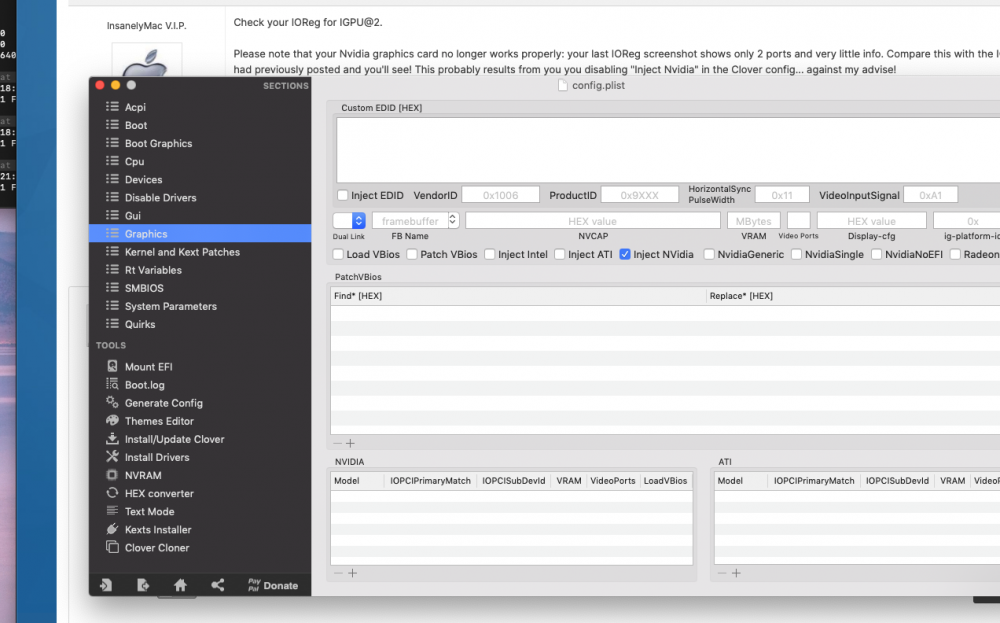Click the Display-cfg HEX value field
Screen dimensions: 1000x623
(x=871, y=221)
